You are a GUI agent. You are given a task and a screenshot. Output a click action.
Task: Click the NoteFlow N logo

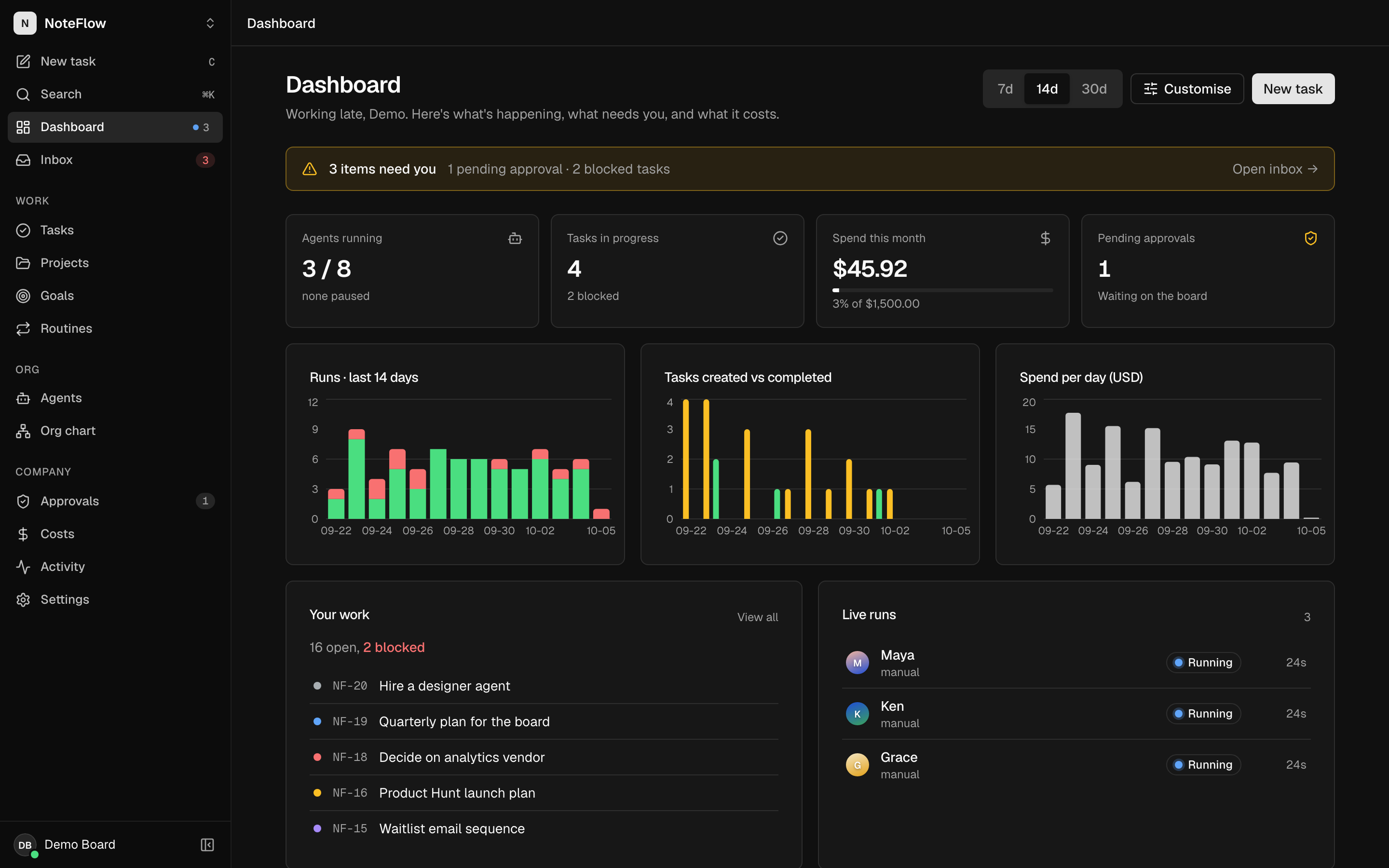coord(25,23)
